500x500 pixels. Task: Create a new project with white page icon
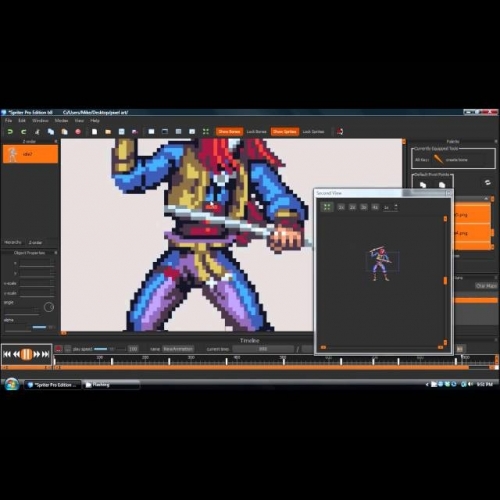95,132
